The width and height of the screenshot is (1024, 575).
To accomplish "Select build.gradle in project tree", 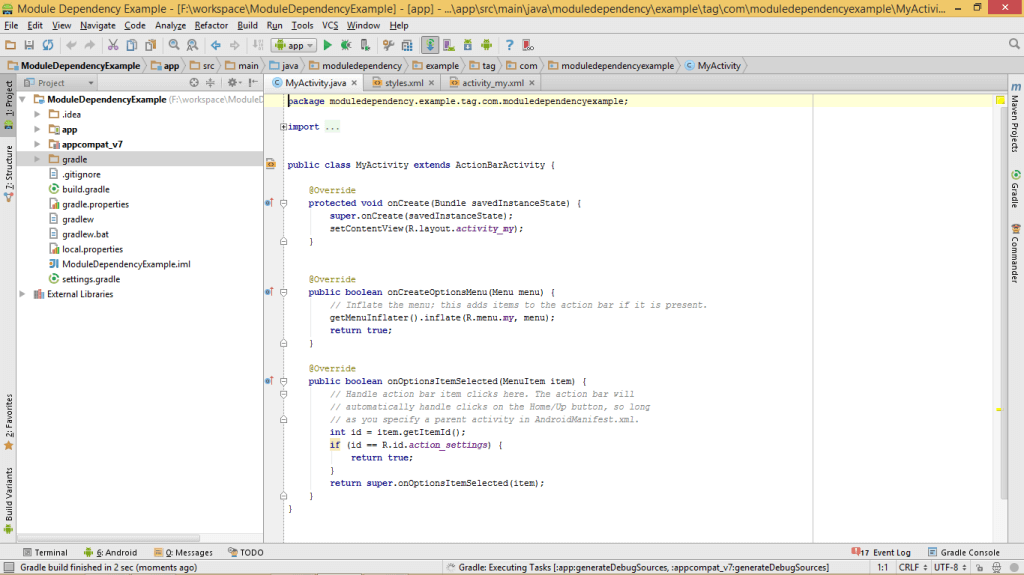I will pos(86,189).
